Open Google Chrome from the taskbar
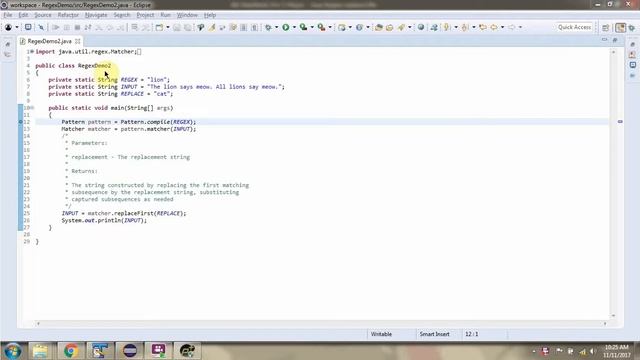 pos(71,351)
